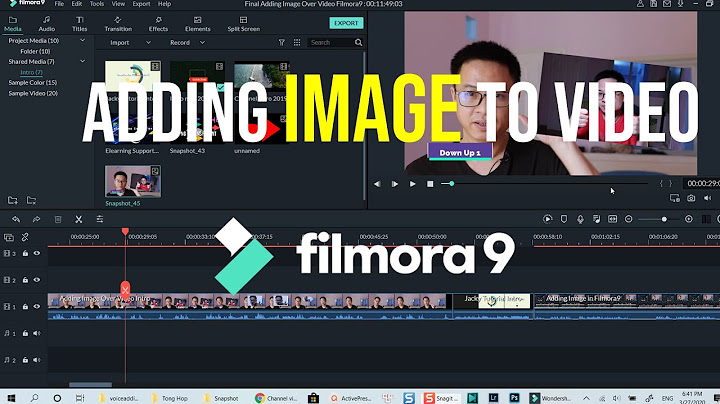Select the Snapshot_45 thumbnail
Screen dimensions: 720x404
coord(133,182)
